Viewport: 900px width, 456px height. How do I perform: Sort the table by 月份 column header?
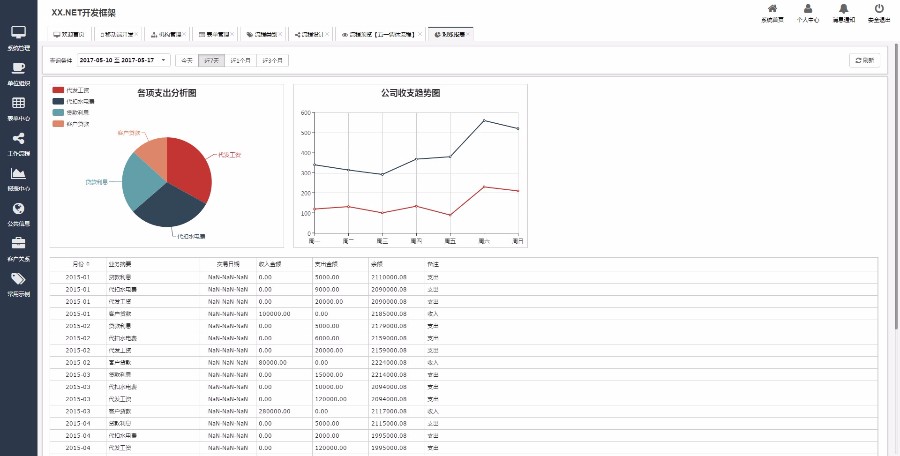[x=78, y=265]
